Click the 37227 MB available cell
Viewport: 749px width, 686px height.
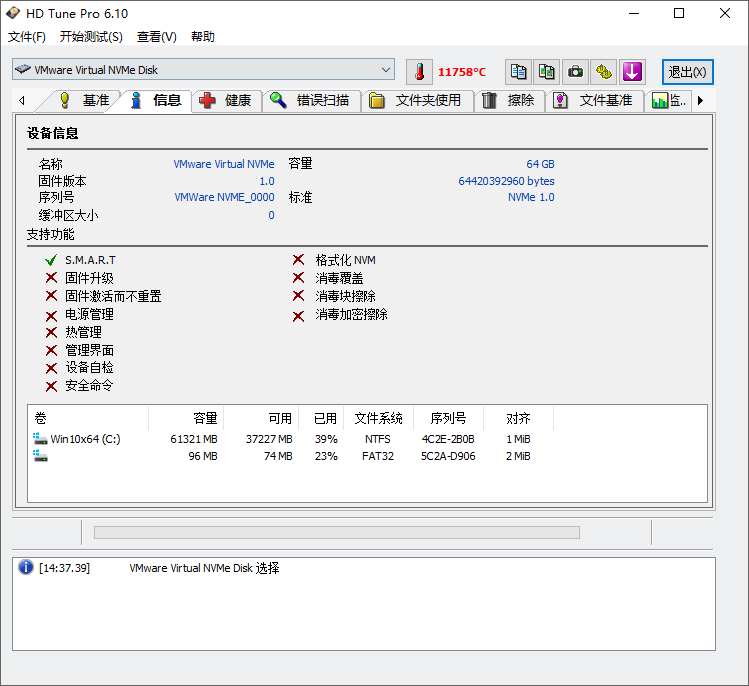(x=269, y=439)
